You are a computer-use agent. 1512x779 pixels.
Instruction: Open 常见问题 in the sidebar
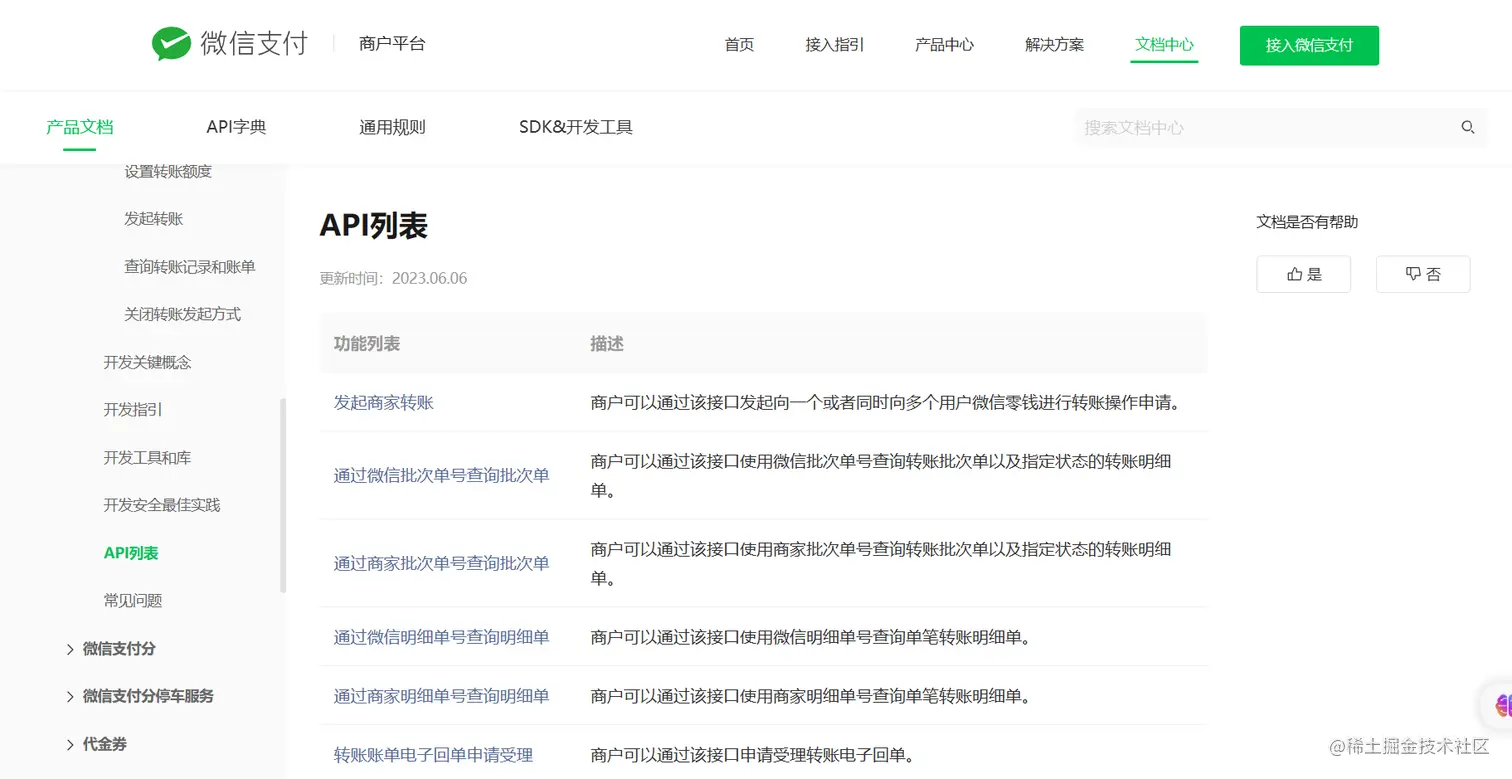click(x=133, y=601)
